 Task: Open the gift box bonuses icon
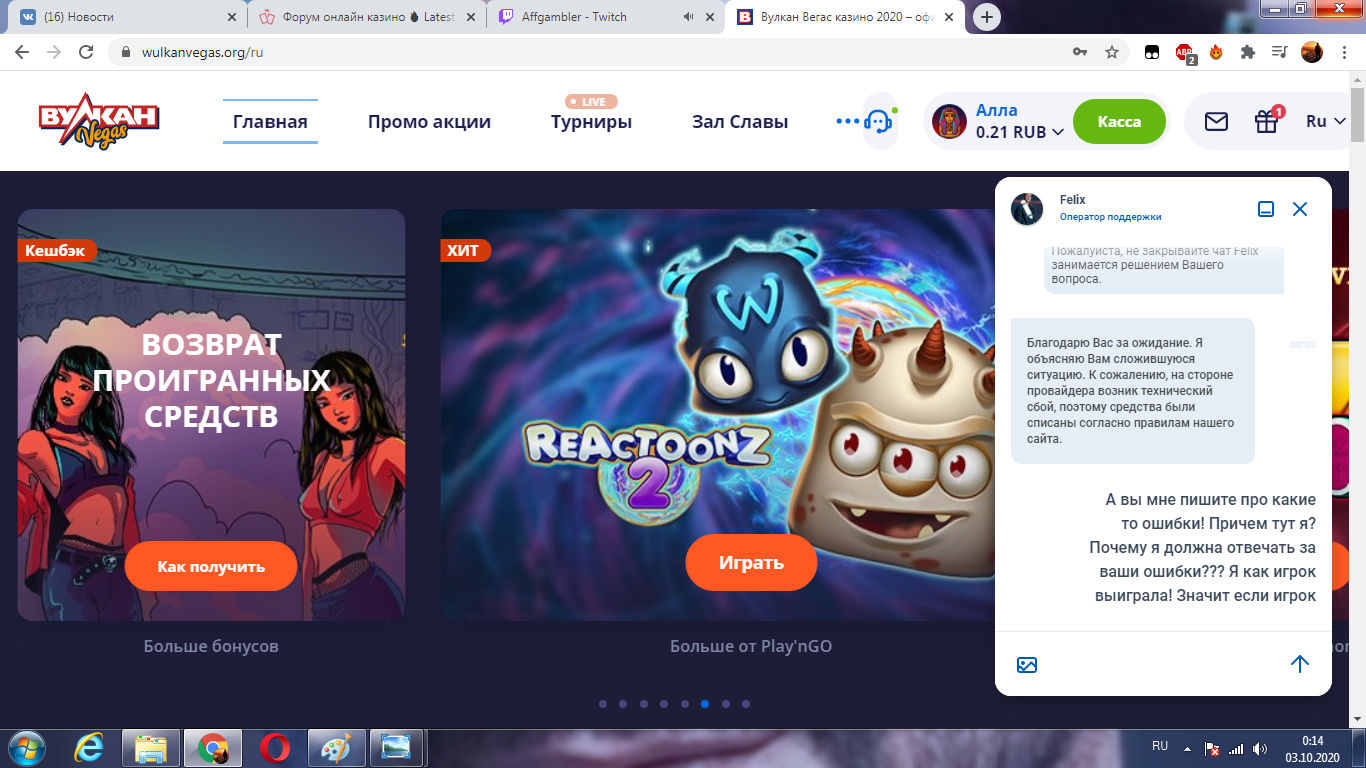(1267, 121)
